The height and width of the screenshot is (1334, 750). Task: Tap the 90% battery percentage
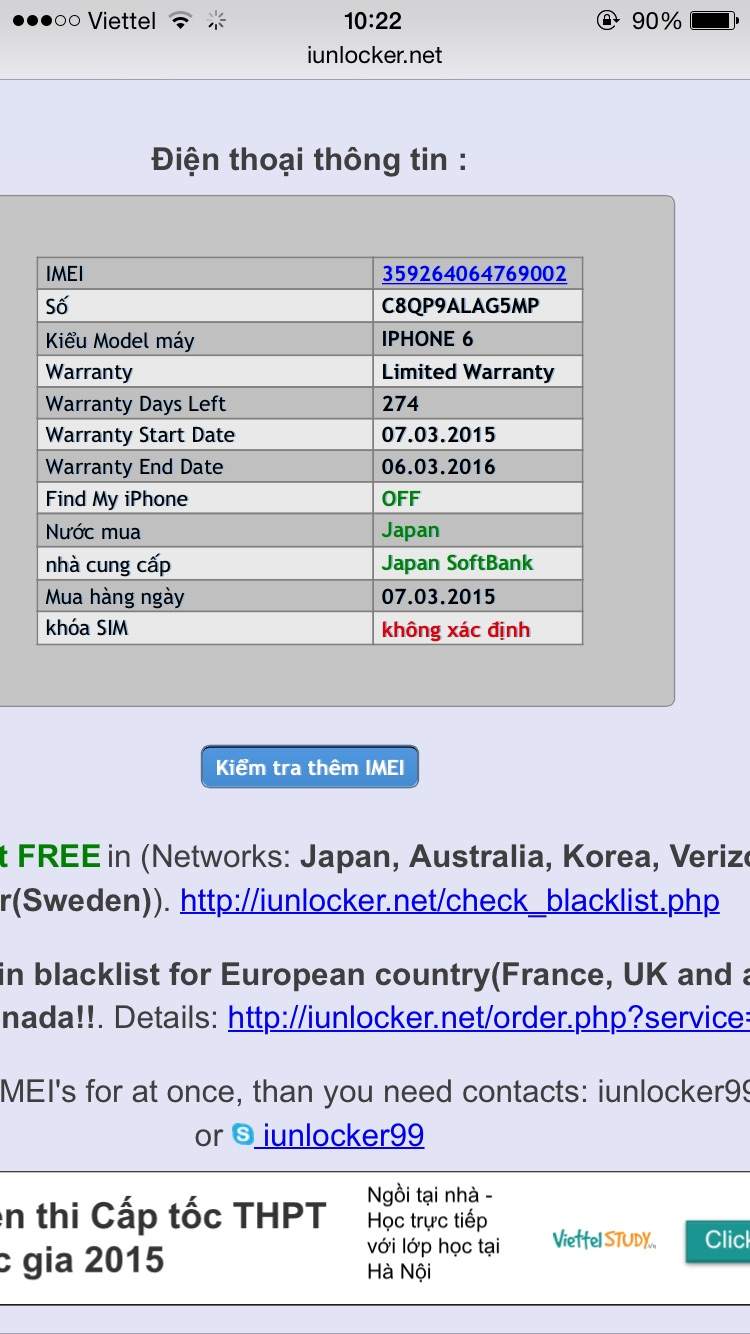(657, 21)
